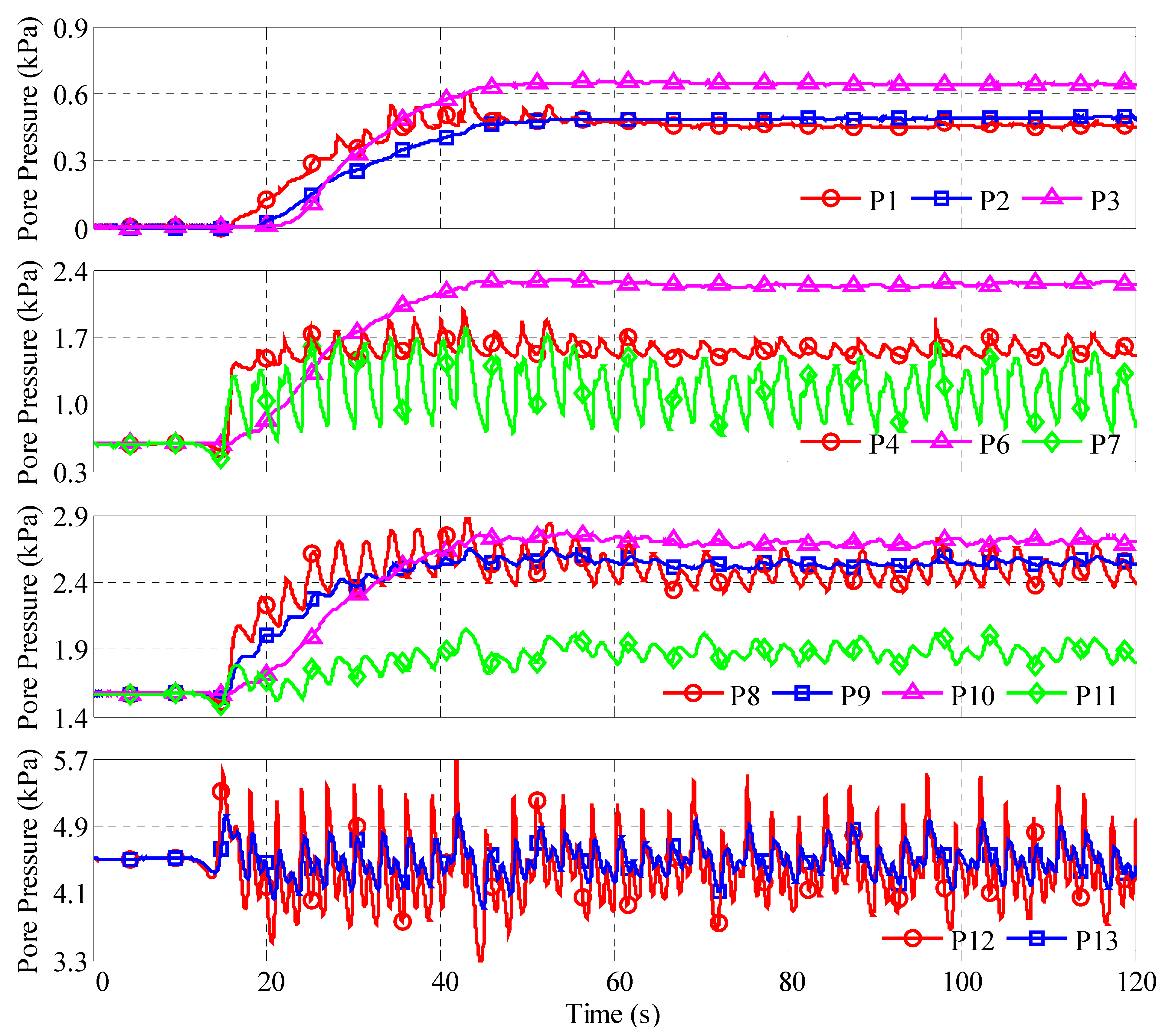Screen dimensions: 1162x1036
Task: Click the 0.9 y-axis tick label
Action: coord(70,28)
